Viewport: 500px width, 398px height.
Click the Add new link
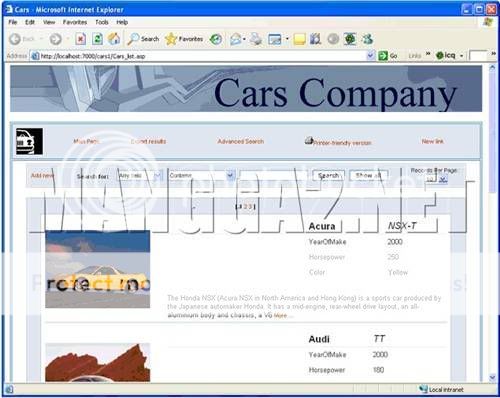42,176
